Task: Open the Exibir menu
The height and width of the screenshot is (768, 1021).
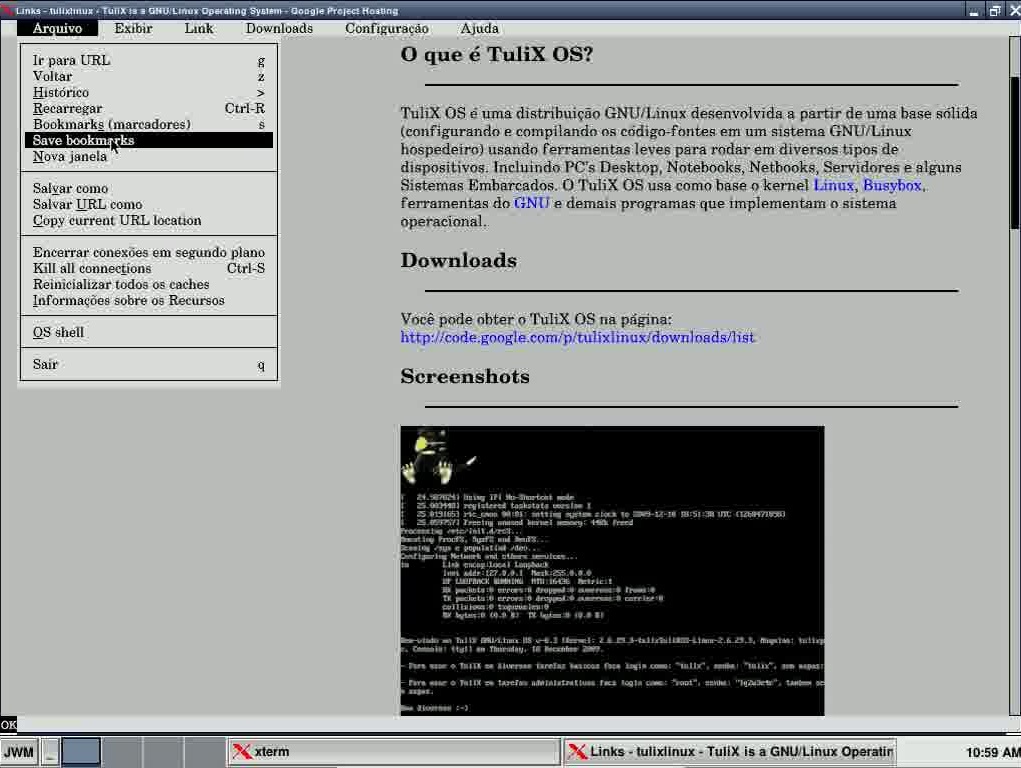Action: [x=133, y=29]
